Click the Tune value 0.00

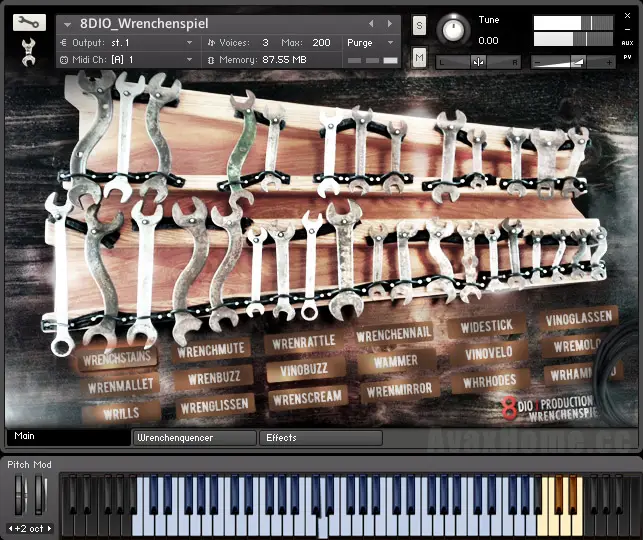tap(488, 41)
